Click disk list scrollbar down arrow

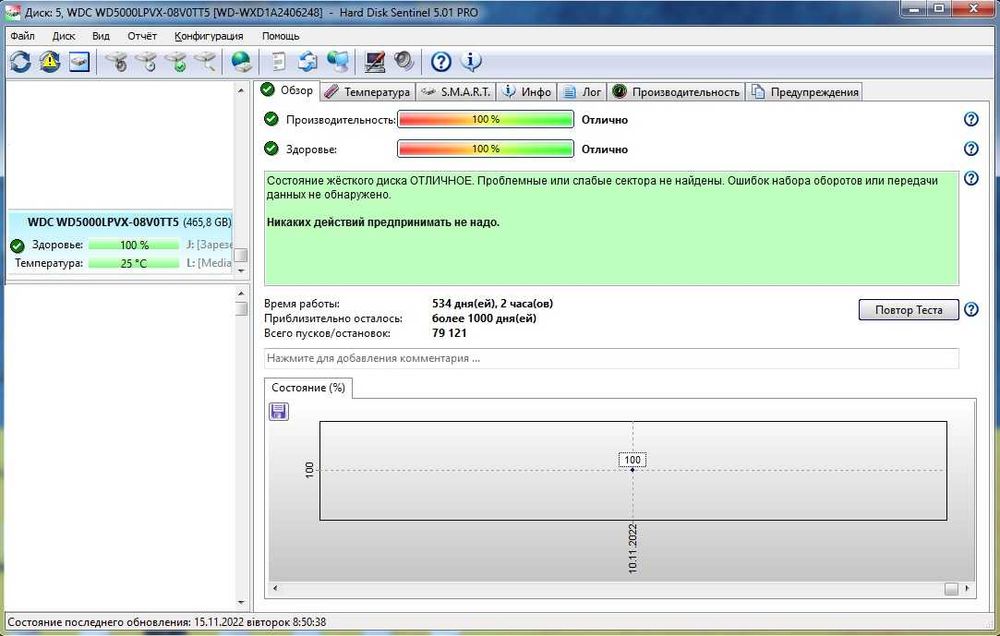coord(240,270)
